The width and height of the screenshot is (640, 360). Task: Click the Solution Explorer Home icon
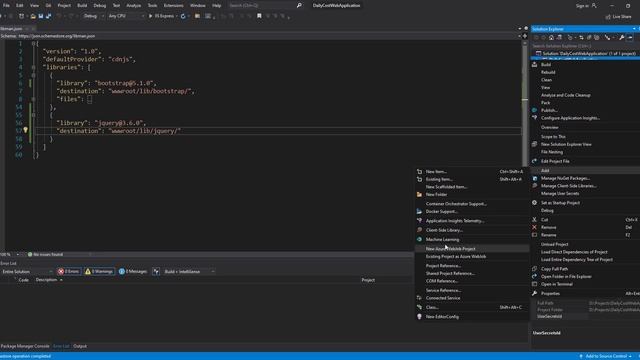551,38
